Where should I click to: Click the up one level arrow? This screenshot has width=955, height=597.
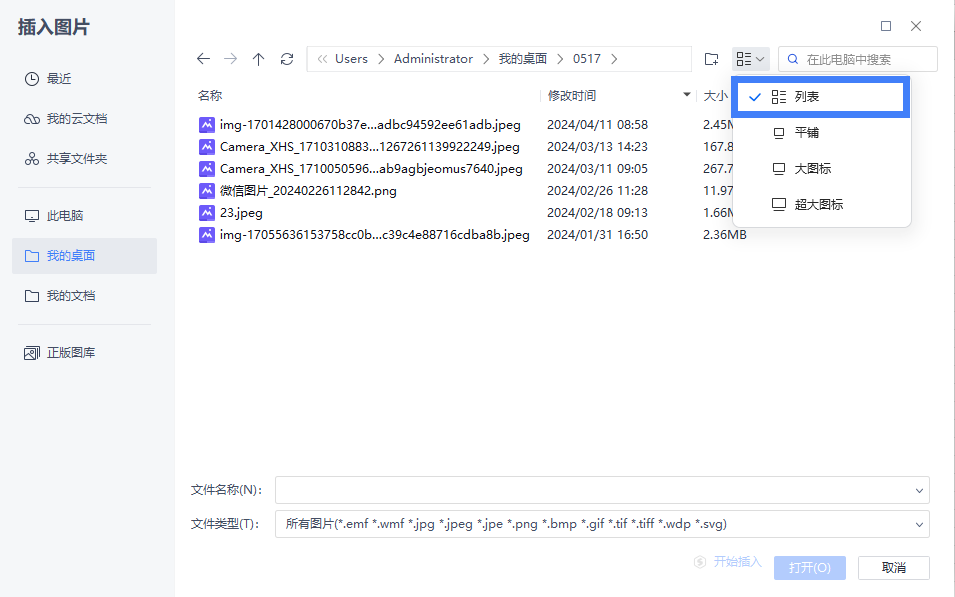click(258, 59)
